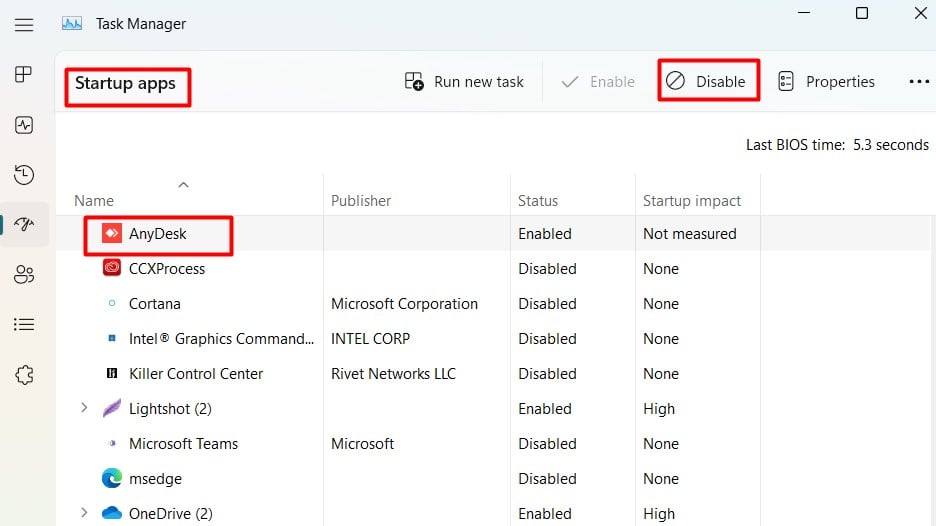Screen dimensions: 936x526
Task: Sort by the Name column header
Action: click(x=94, y=201)
